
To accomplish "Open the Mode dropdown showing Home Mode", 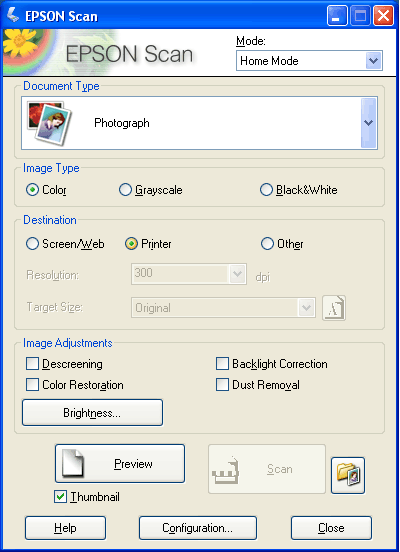I will pyautogui.click(x=309, y=61).
